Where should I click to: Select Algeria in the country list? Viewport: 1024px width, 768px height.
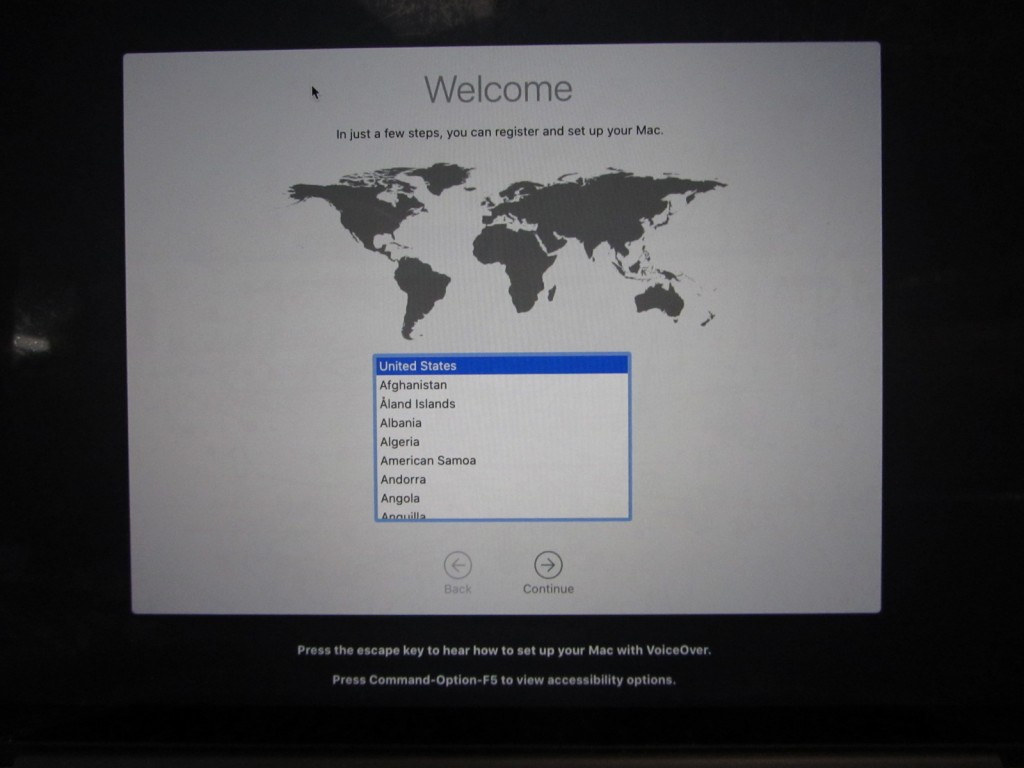click(502, 441)
